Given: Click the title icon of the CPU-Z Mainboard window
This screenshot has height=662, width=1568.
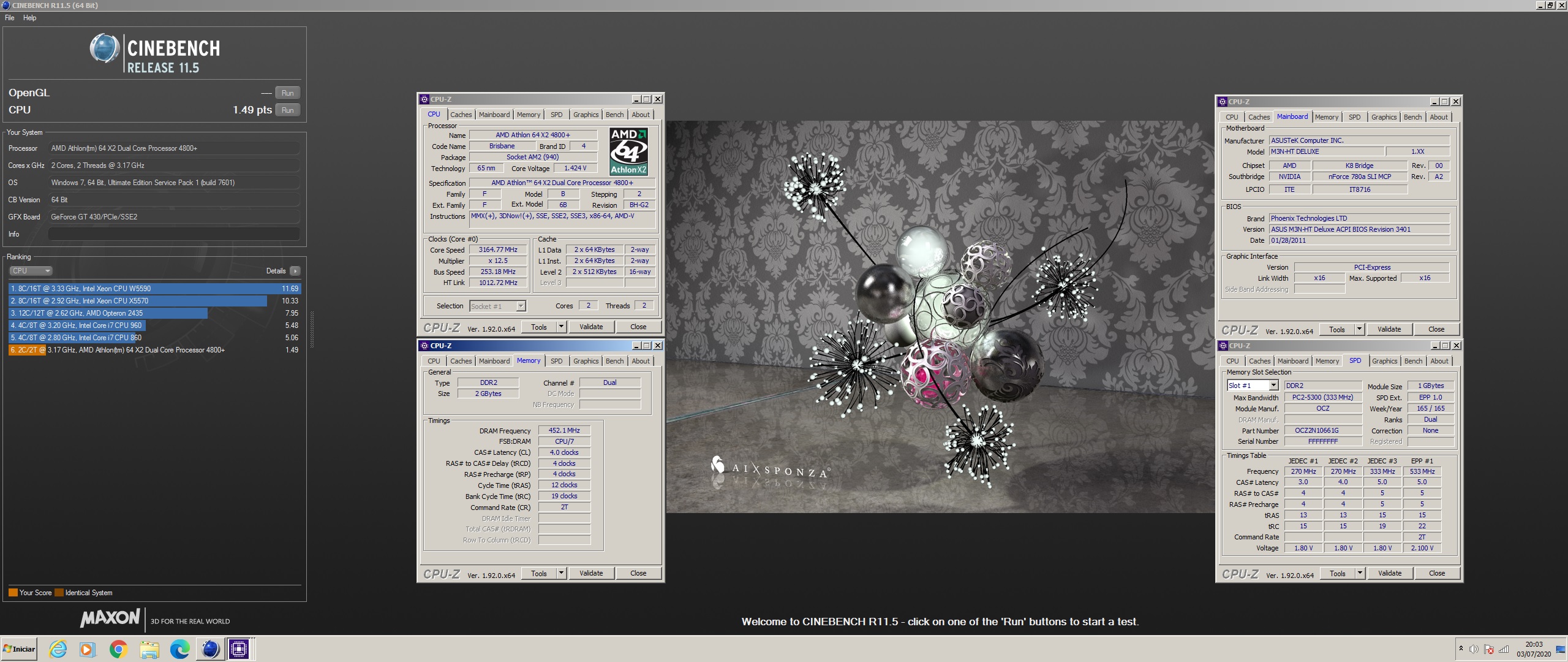Looking at the screenshot, I should click(x=1223, y=102).
